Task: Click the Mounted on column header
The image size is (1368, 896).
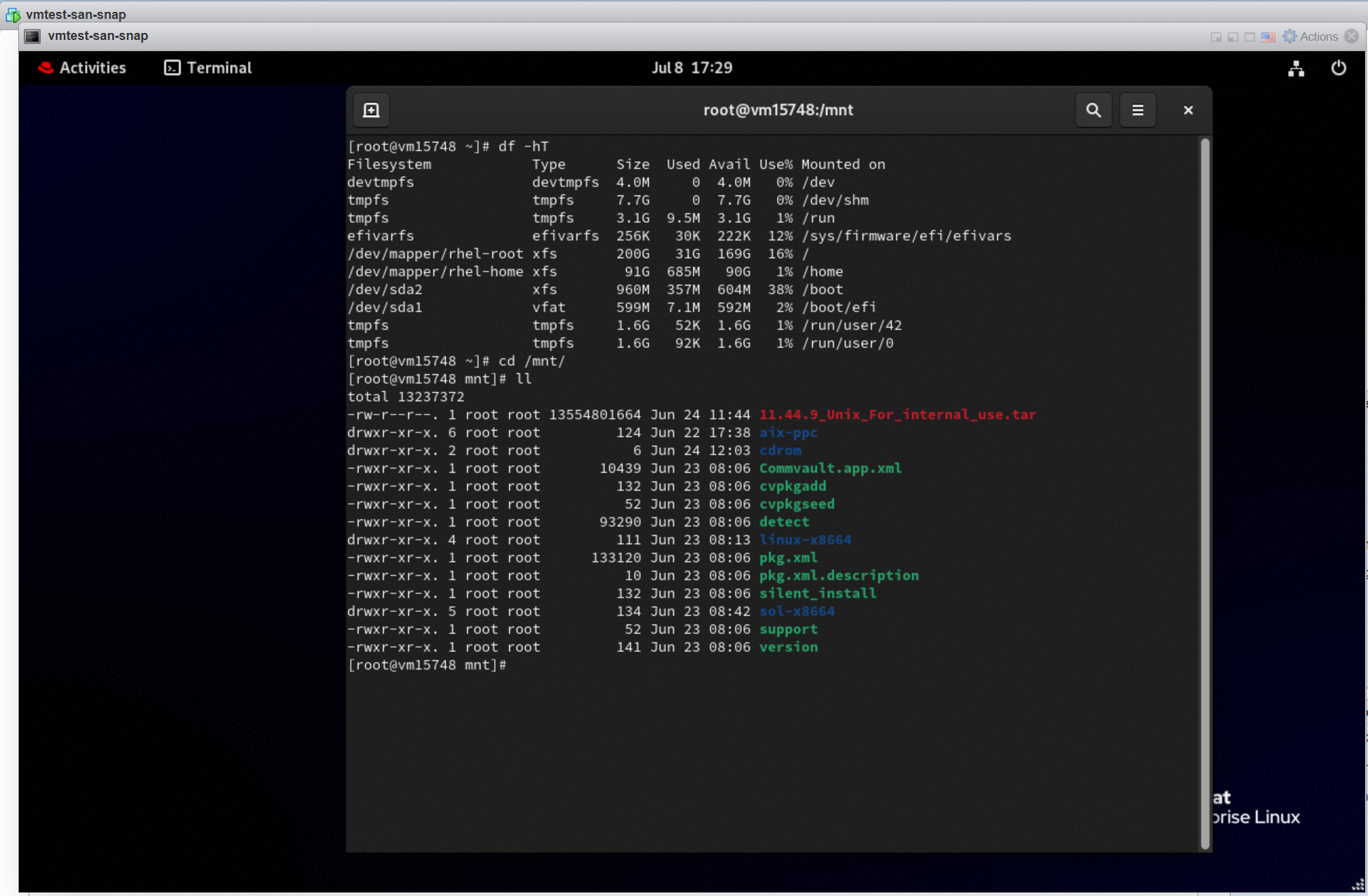Action: click(843, 164)
